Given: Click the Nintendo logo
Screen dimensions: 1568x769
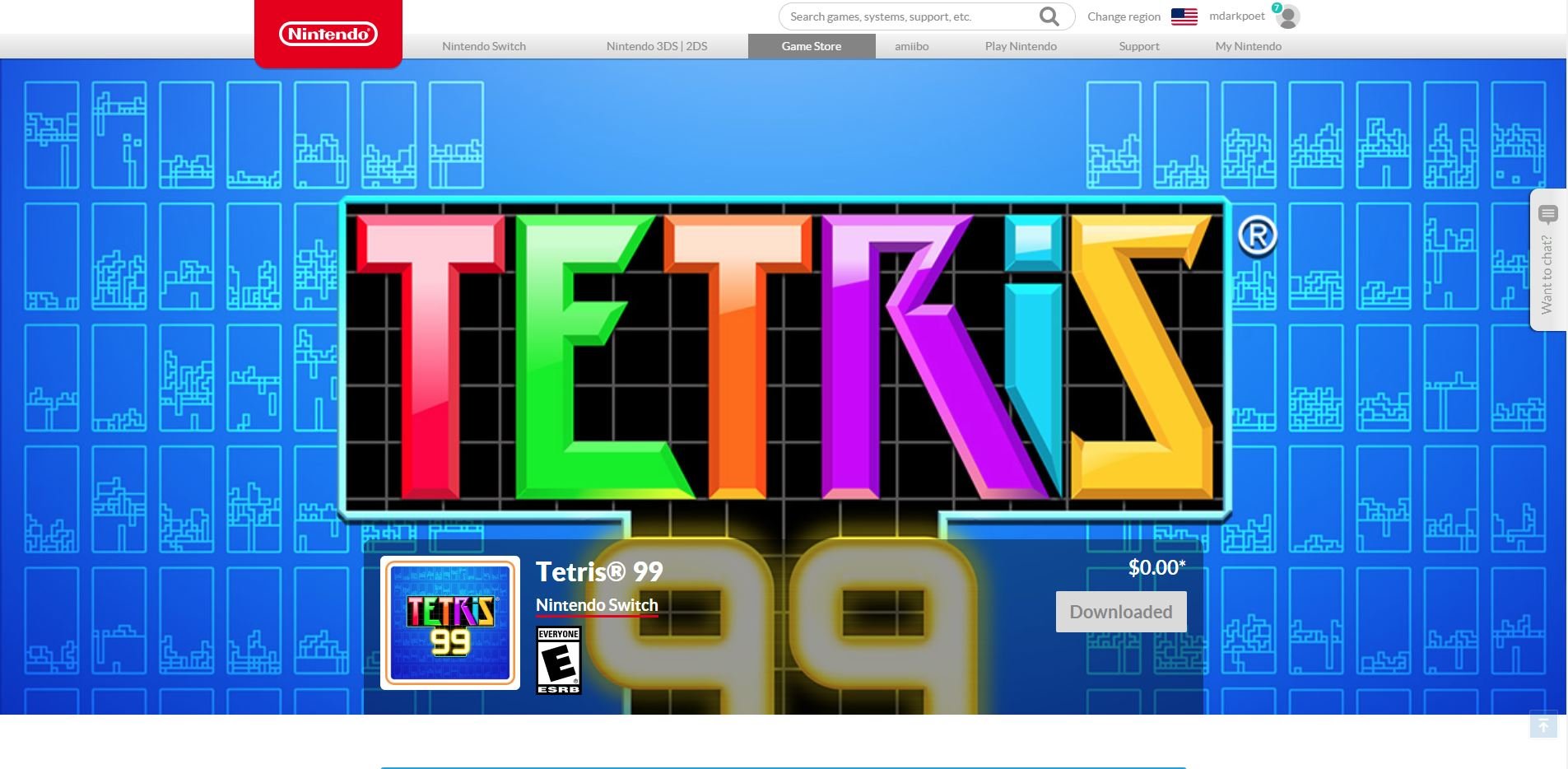Looking at the screenshot, I should 328,34.
